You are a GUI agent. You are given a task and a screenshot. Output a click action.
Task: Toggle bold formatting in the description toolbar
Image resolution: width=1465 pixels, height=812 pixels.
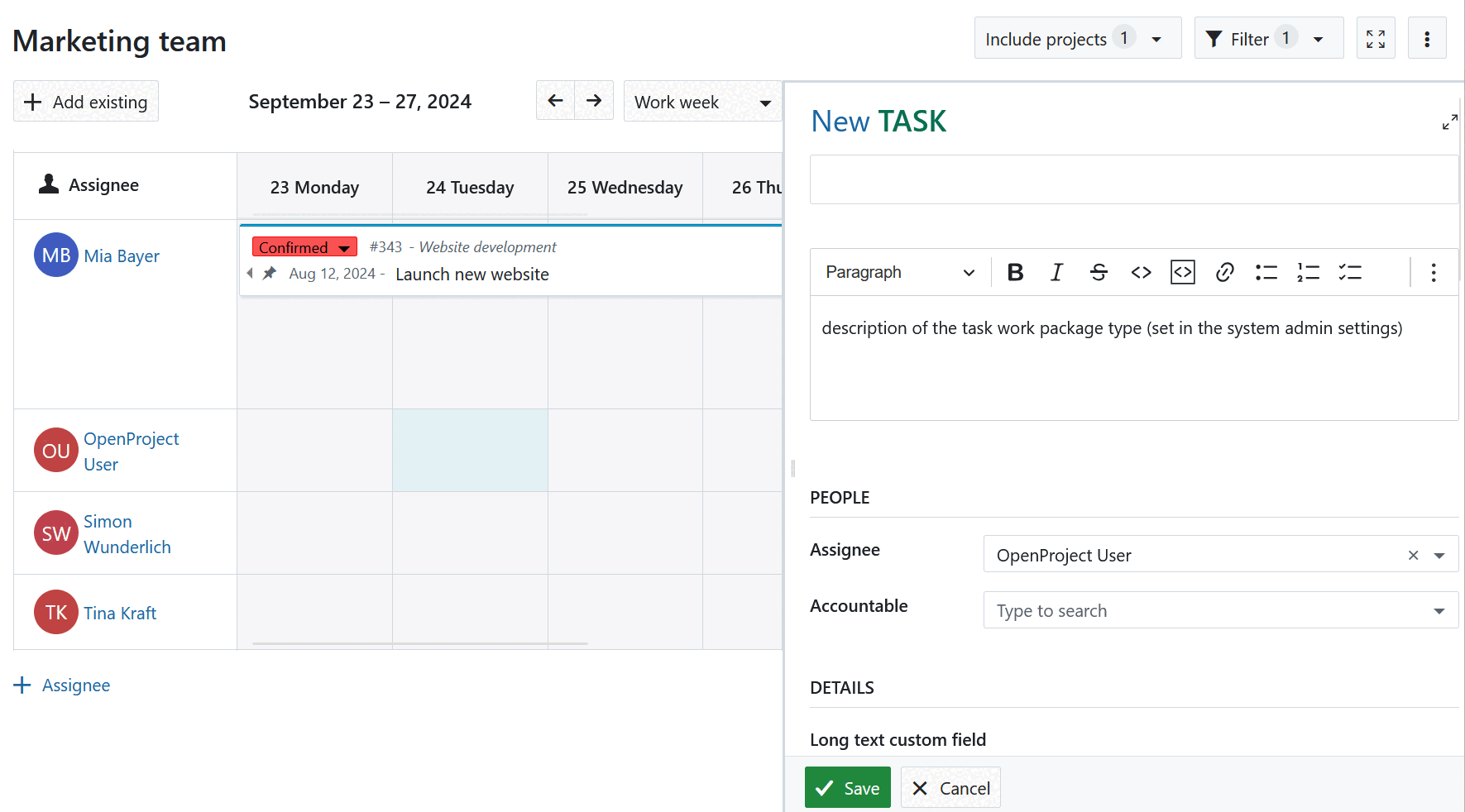point(1015,271)
